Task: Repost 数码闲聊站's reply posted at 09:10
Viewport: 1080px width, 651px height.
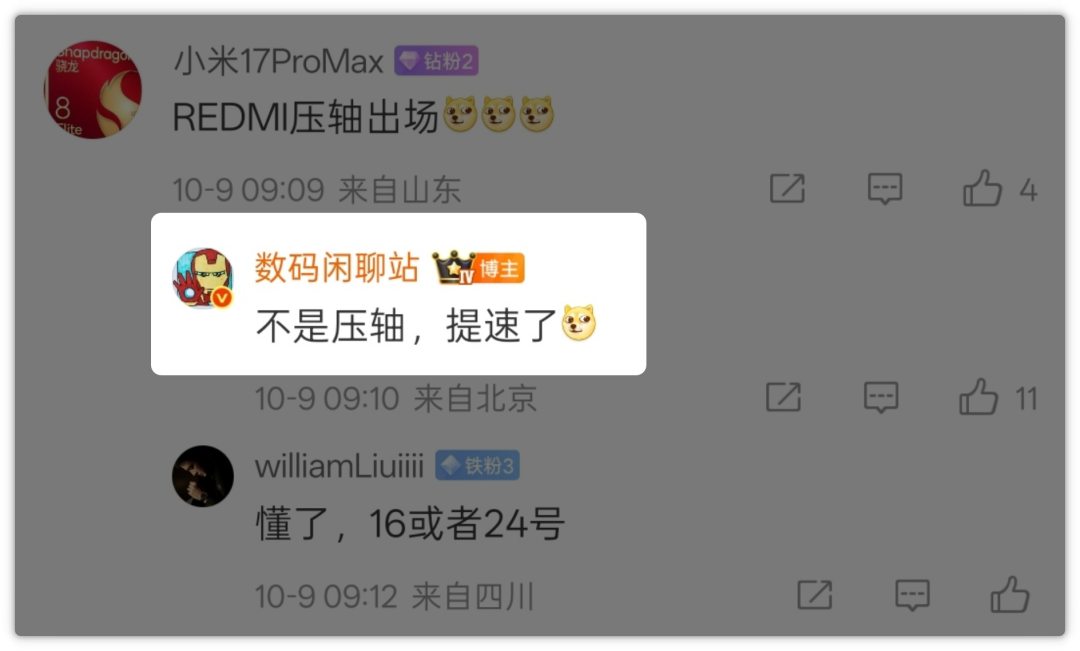Action: (784, 397)
